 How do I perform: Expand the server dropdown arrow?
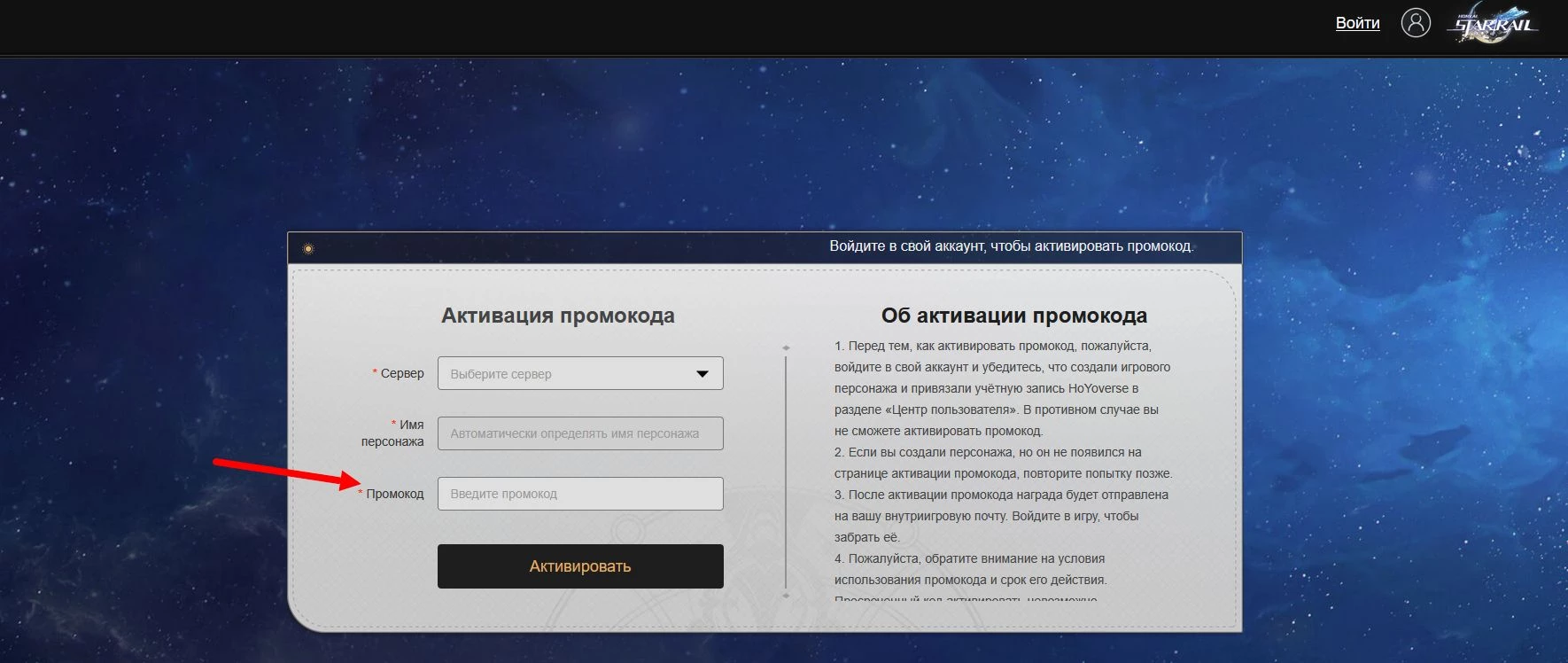702,374
